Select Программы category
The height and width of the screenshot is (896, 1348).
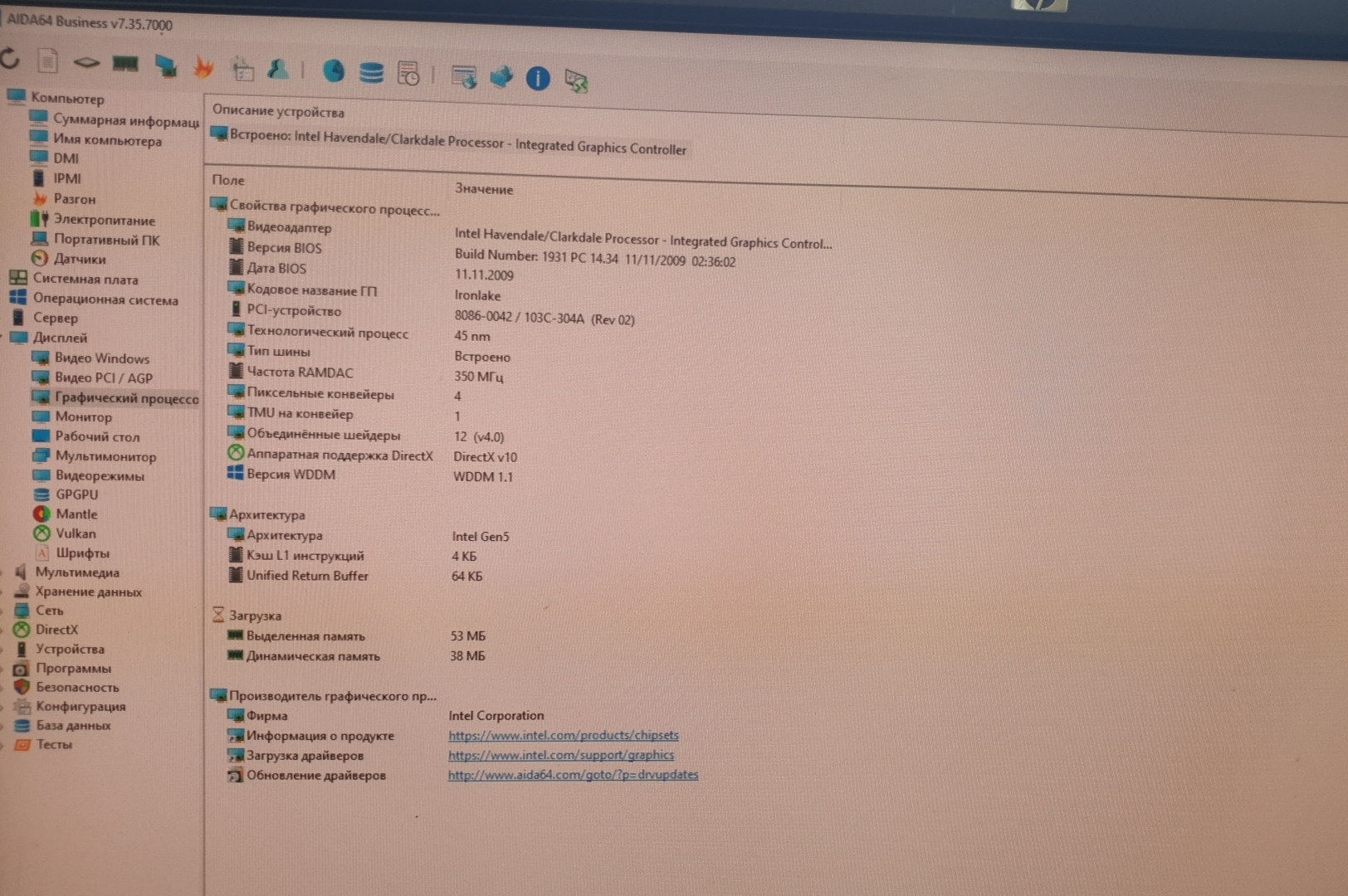[x=63, y=668]
